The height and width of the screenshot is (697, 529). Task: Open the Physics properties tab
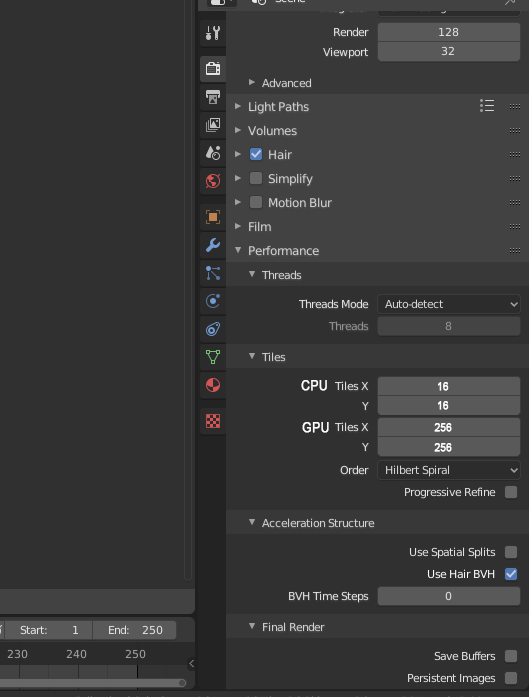(x=213, y=301)
